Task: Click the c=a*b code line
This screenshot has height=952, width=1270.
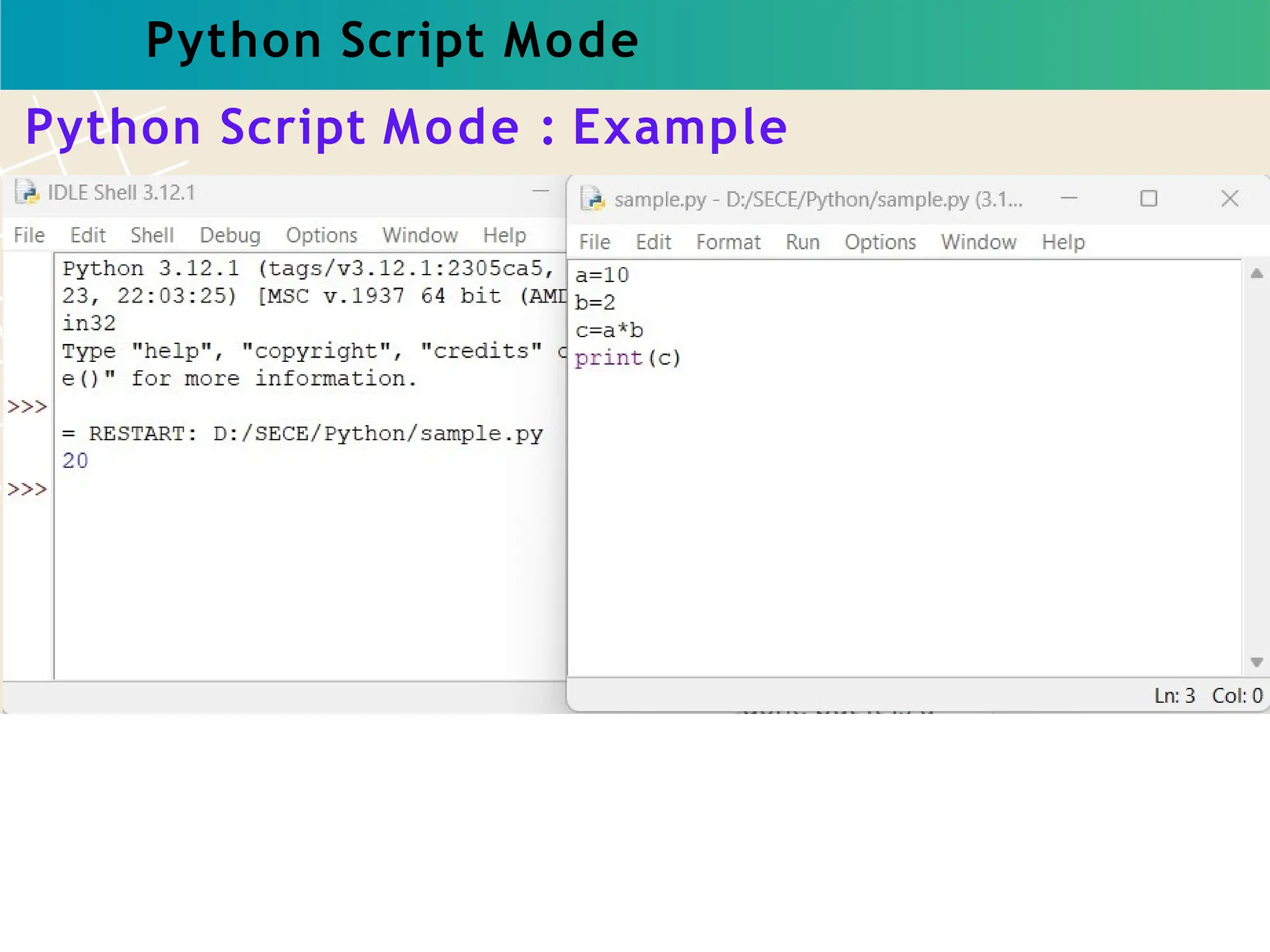Action: 609,330
